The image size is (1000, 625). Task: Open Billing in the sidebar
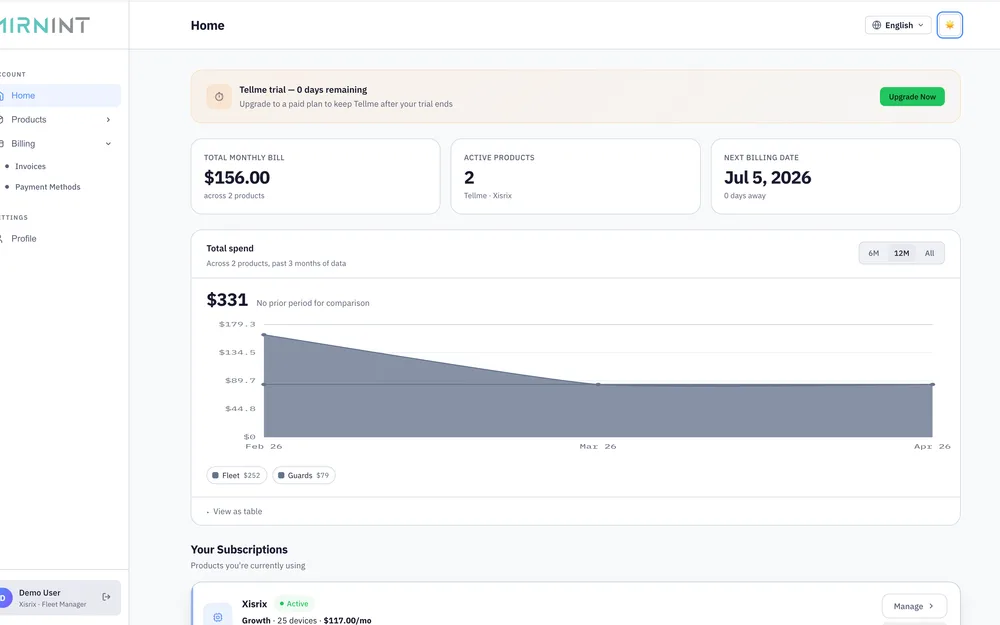[x=59, y=144]
